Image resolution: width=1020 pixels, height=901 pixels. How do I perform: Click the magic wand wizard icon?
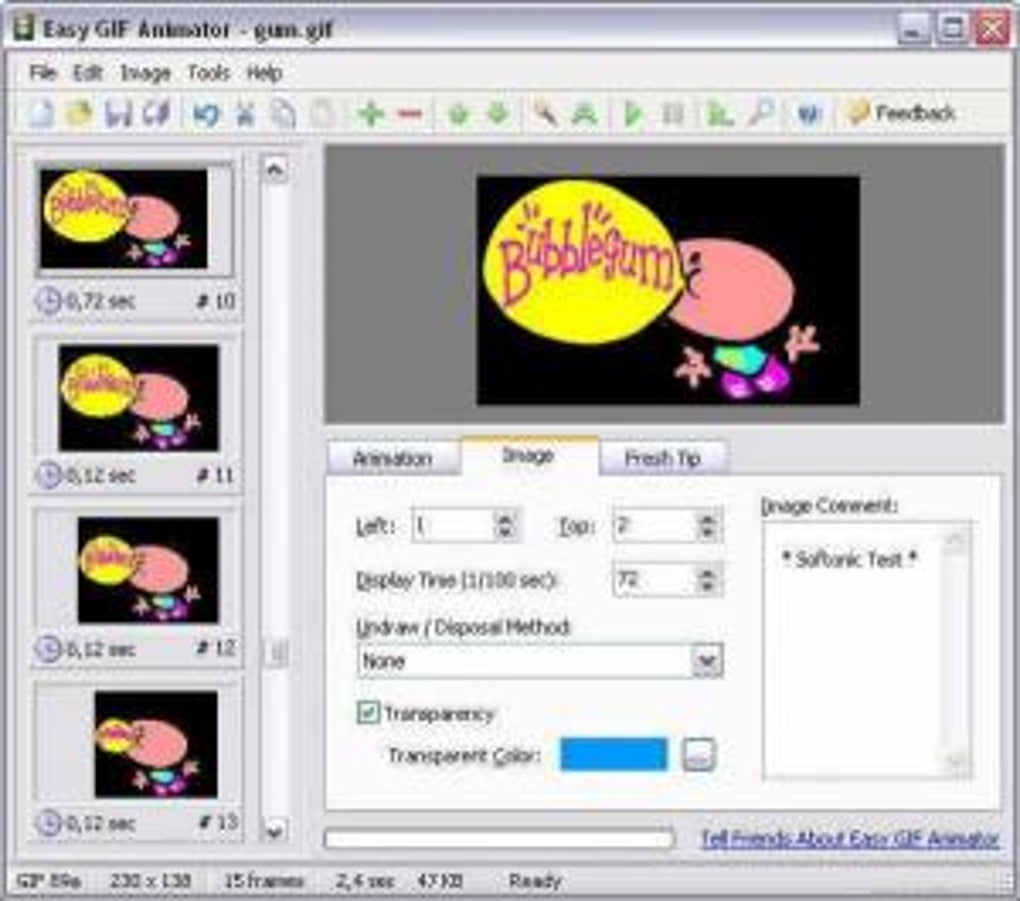click(545, 114)
